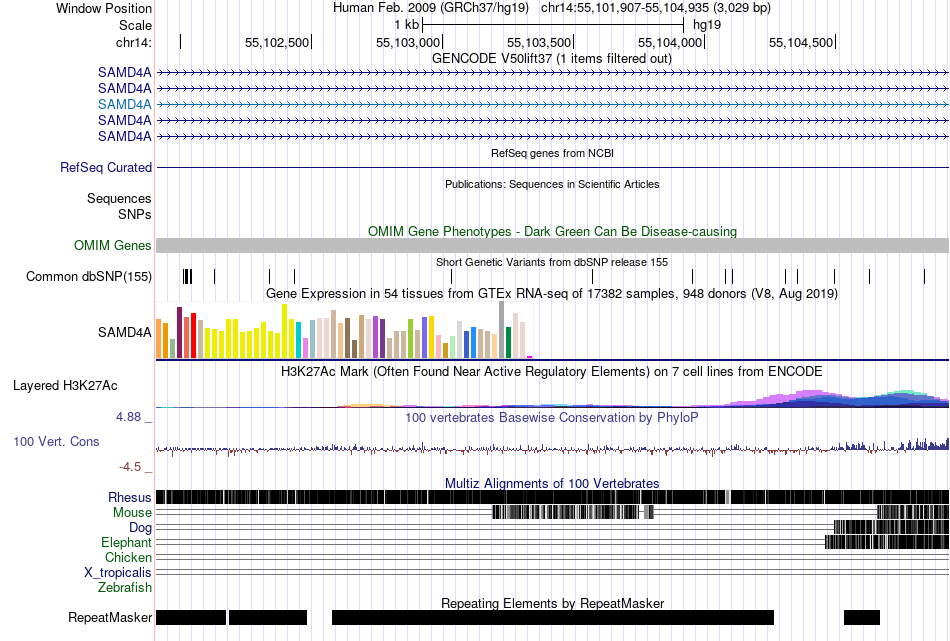The height and width of the screenshot is (641, 950).
Task: Click the GTEx Gene Expression in 54 tissues title
Action: [x=552, y=294]
